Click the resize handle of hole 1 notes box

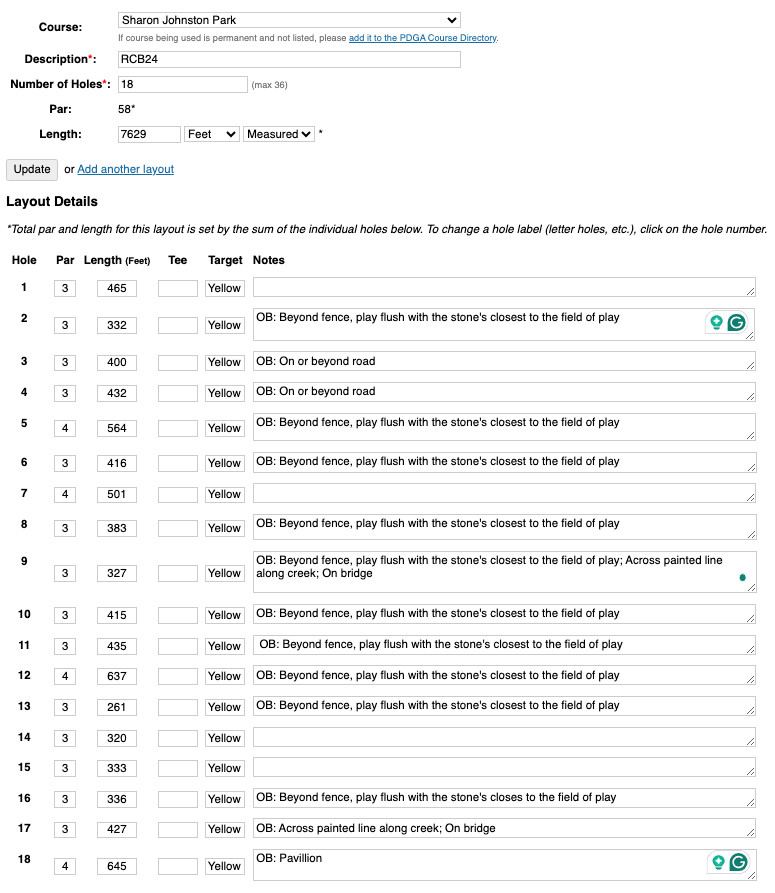pyautogui.click(x=751, y=292)
